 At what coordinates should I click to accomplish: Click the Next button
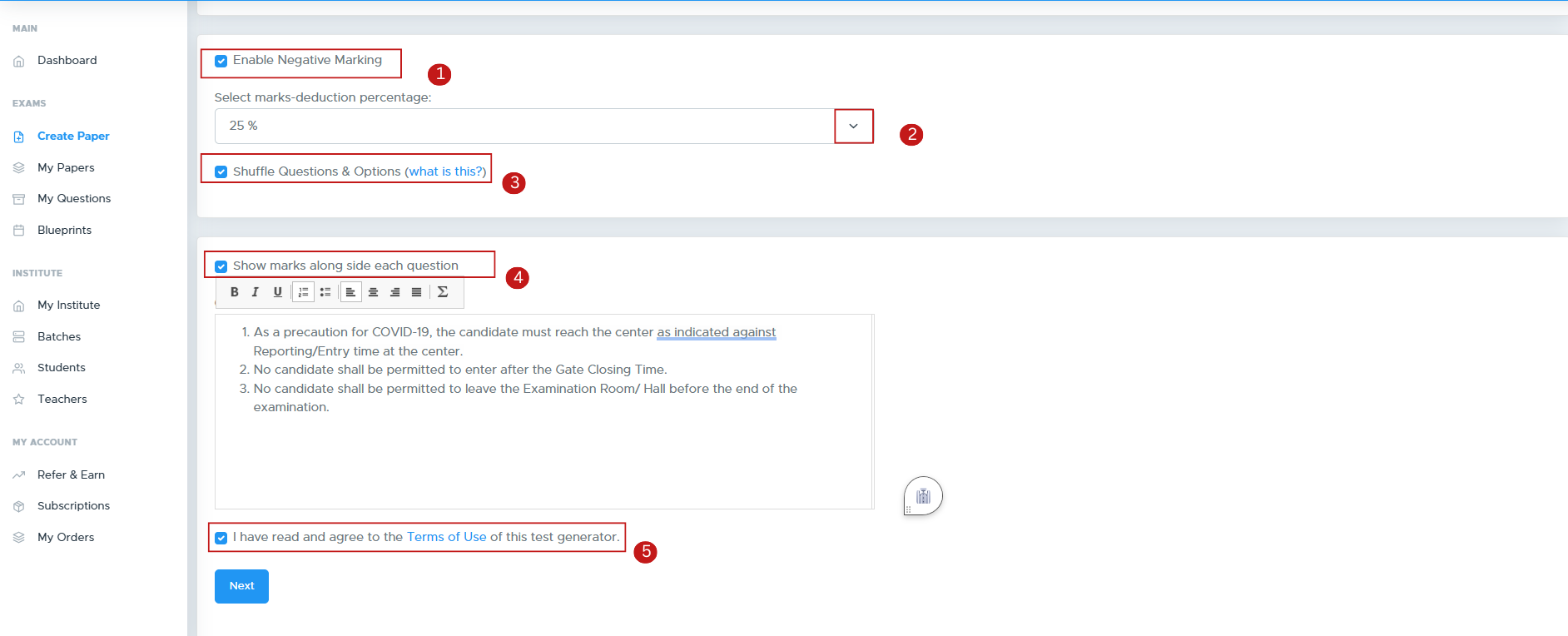pyautogui.click(x=241, y=586)
